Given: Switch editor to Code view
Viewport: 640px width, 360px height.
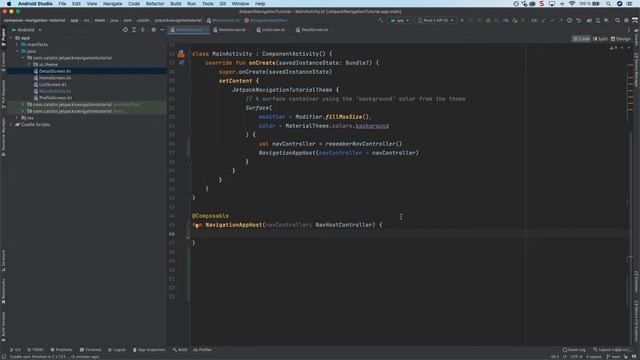Looking at the screenshot, I should [x=581, y=39].
